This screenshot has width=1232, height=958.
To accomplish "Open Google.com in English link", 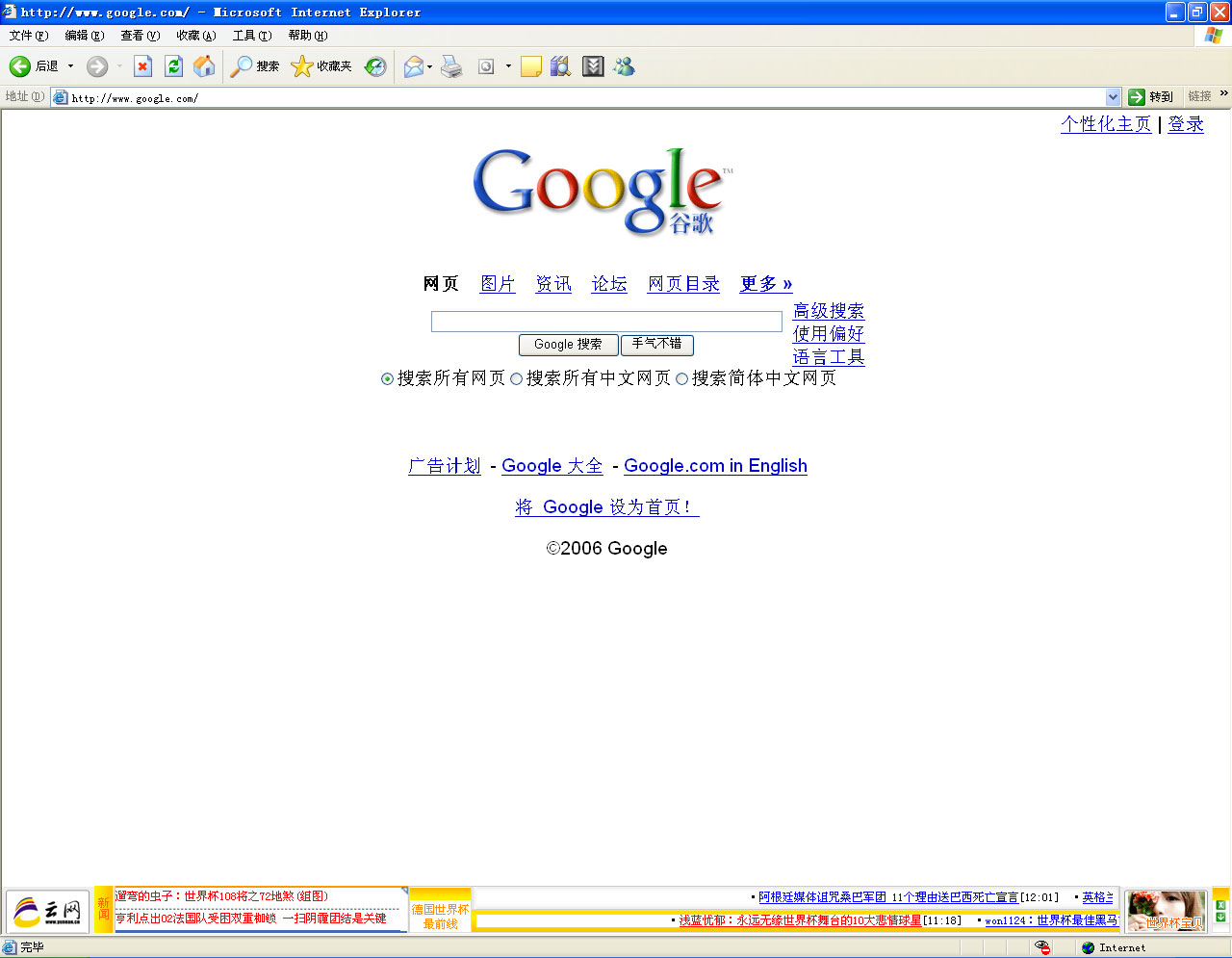I will tap(715, 466).
